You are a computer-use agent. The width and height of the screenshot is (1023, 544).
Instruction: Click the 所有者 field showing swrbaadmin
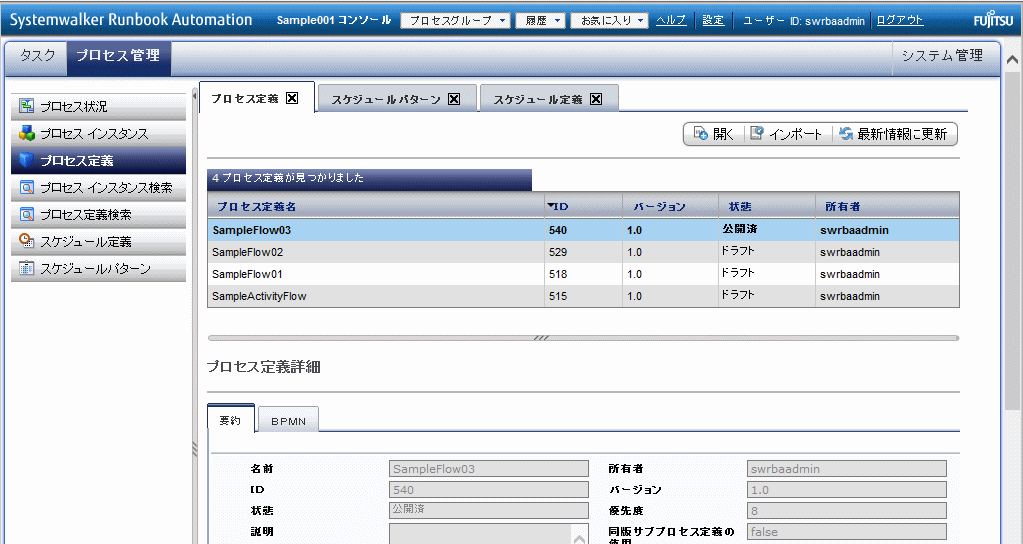(x=847, y=469)
